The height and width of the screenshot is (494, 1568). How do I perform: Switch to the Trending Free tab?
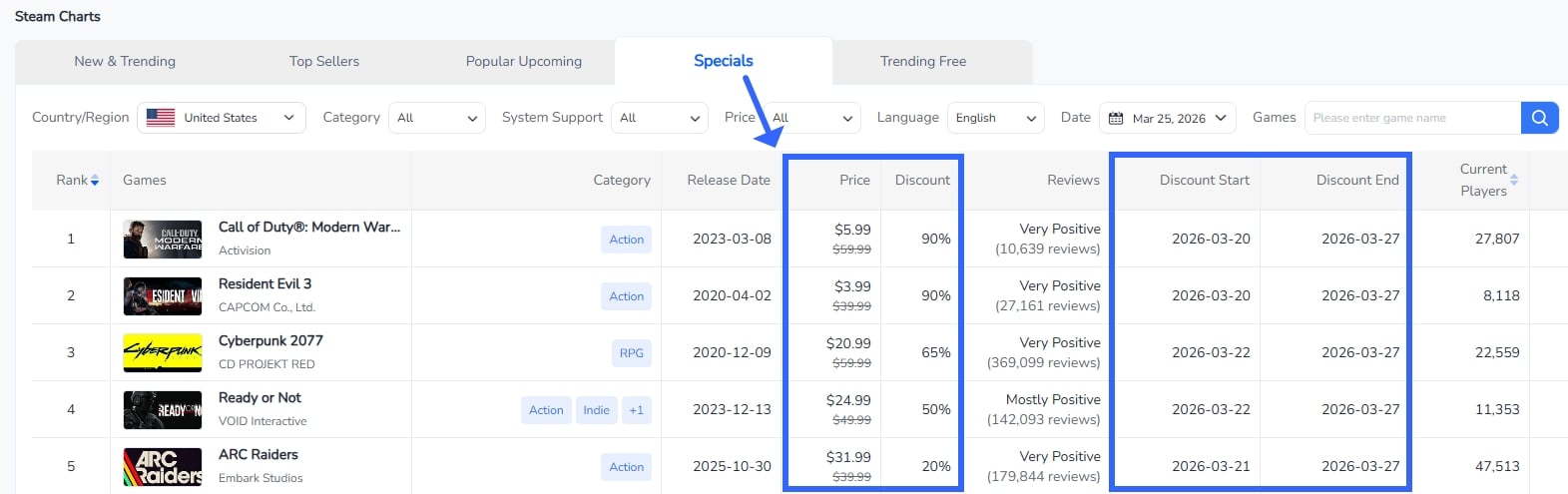tap(923, 62)
